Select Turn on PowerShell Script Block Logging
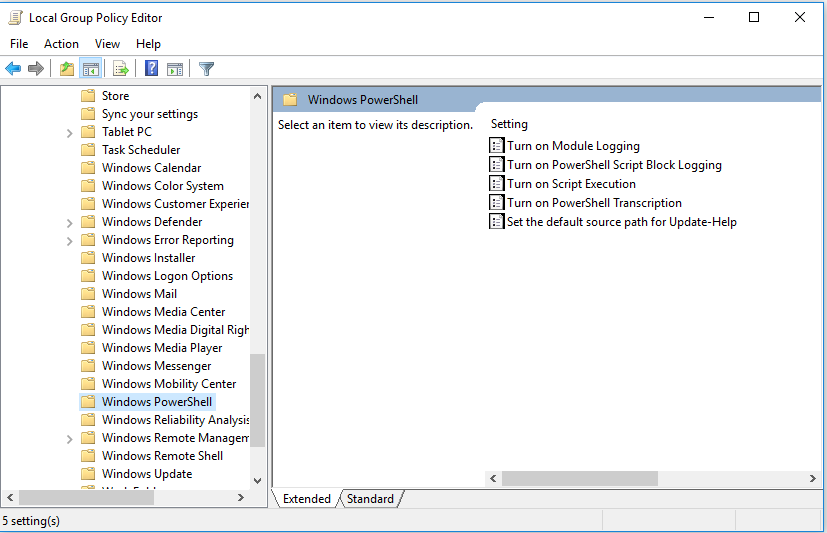The height and width of the screenshot is (533, 827). (614, 165)
